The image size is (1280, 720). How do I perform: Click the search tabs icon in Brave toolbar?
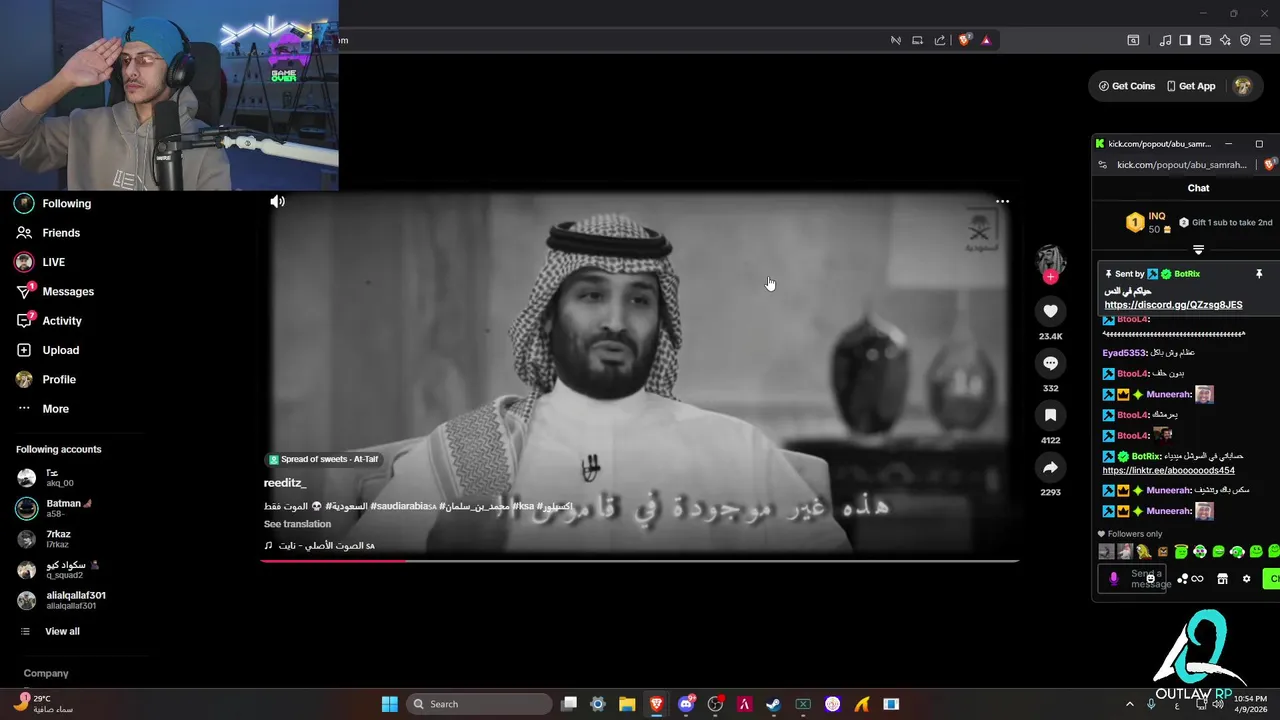coord(1133,40)
